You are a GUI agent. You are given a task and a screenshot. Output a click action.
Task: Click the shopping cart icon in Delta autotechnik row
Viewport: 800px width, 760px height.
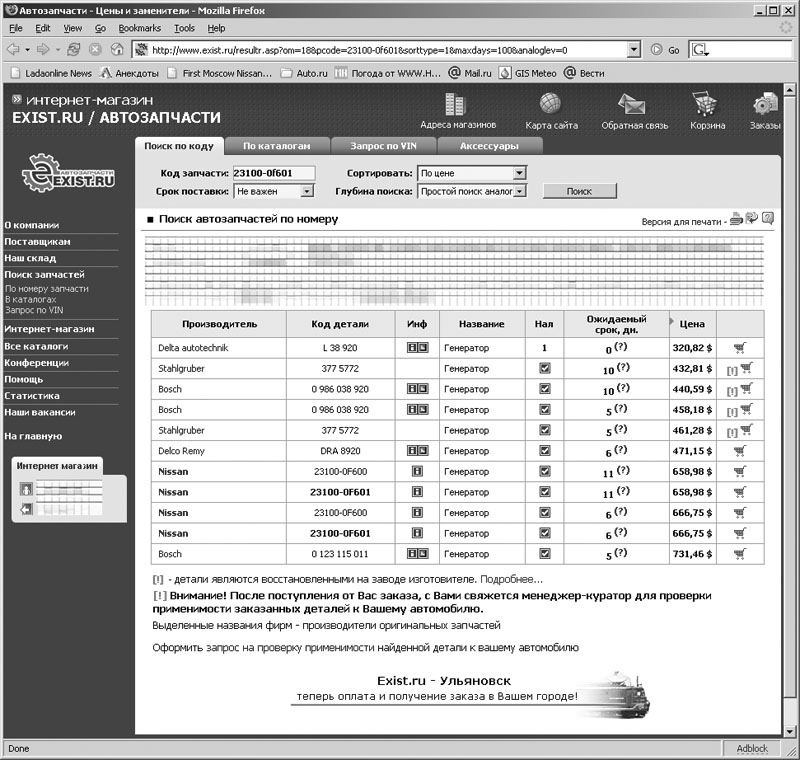(x=739, y=348)
